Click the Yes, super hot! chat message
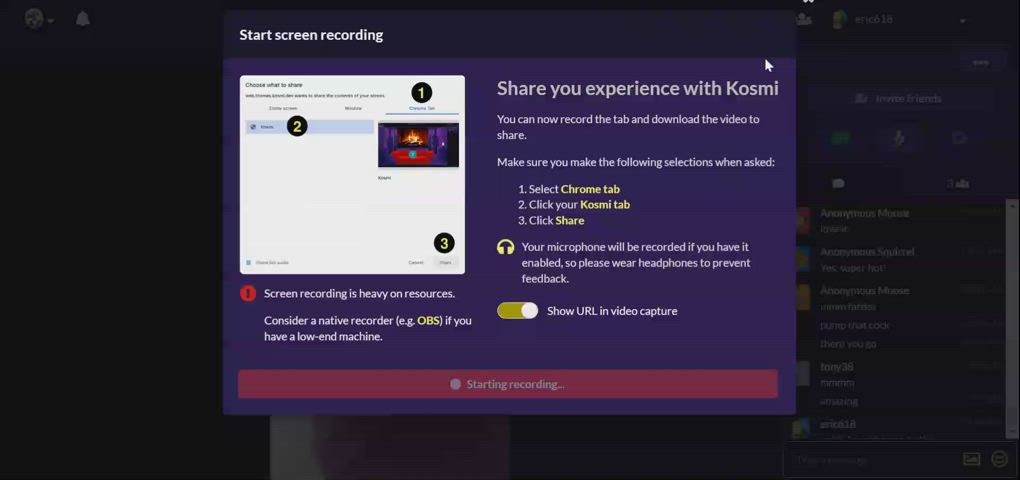The image size is (1020, 480). tap(853, 267)
